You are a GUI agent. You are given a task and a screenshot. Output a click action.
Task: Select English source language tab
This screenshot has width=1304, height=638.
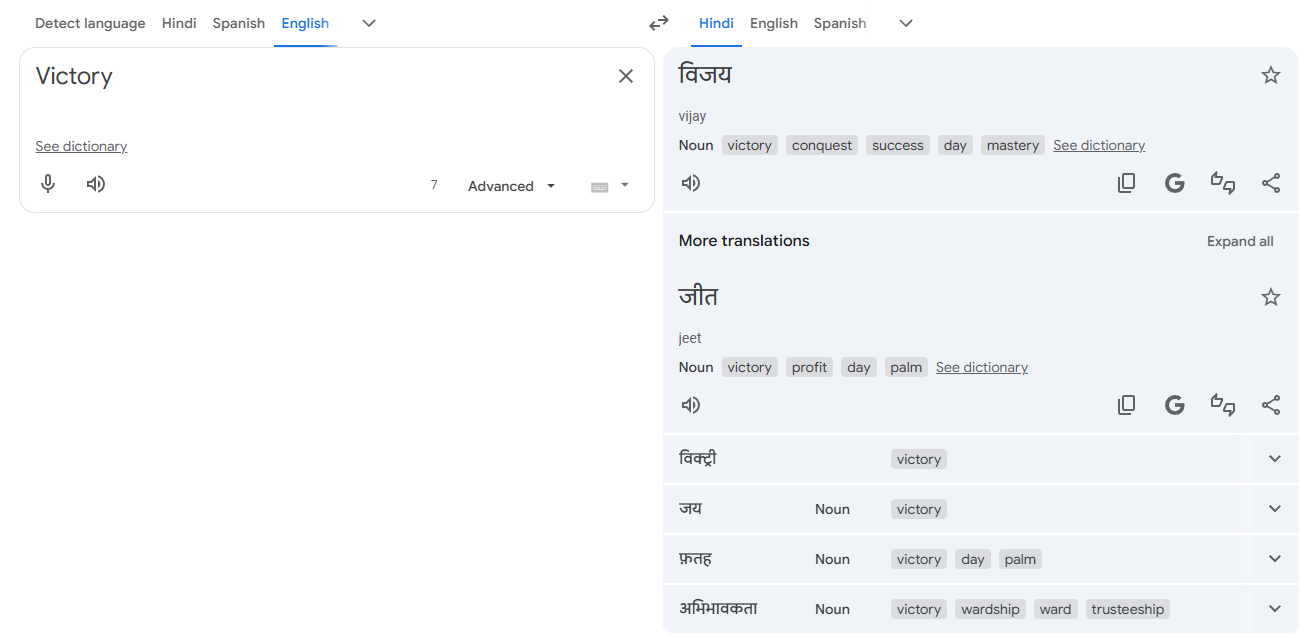click(305, 23)
